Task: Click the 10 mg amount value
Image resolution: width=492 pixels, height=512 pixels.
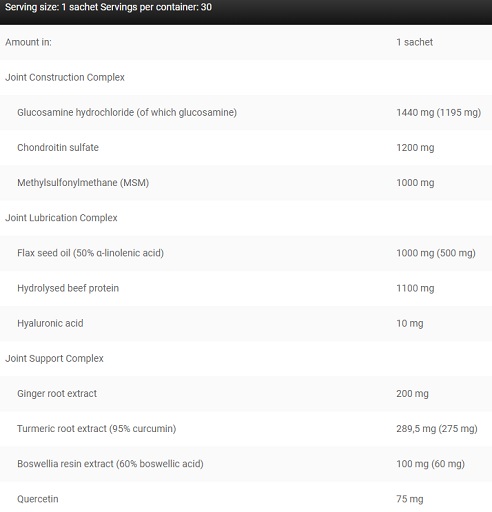Action: [410, 323]
